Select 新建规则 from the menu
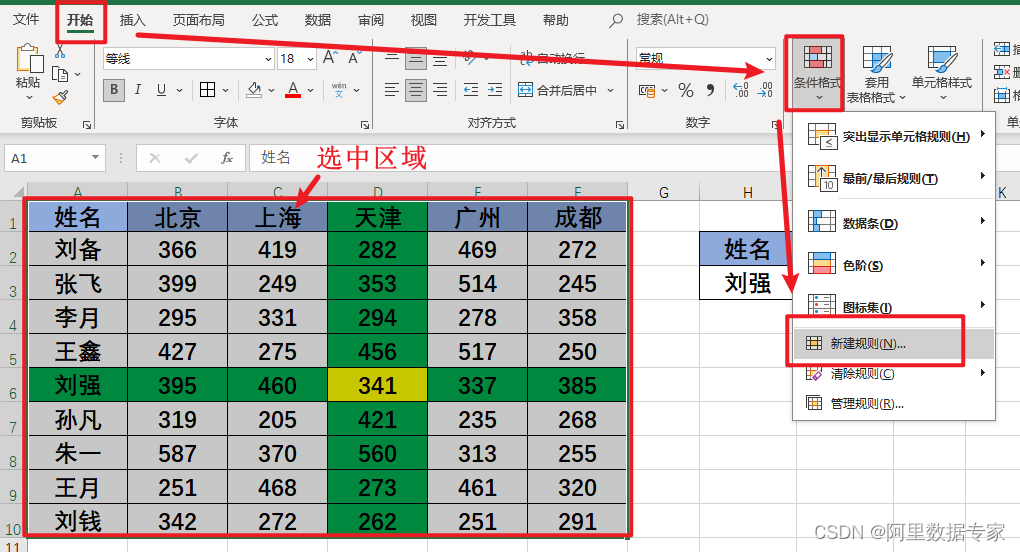 pyautogui.click(x=894, y=343)
